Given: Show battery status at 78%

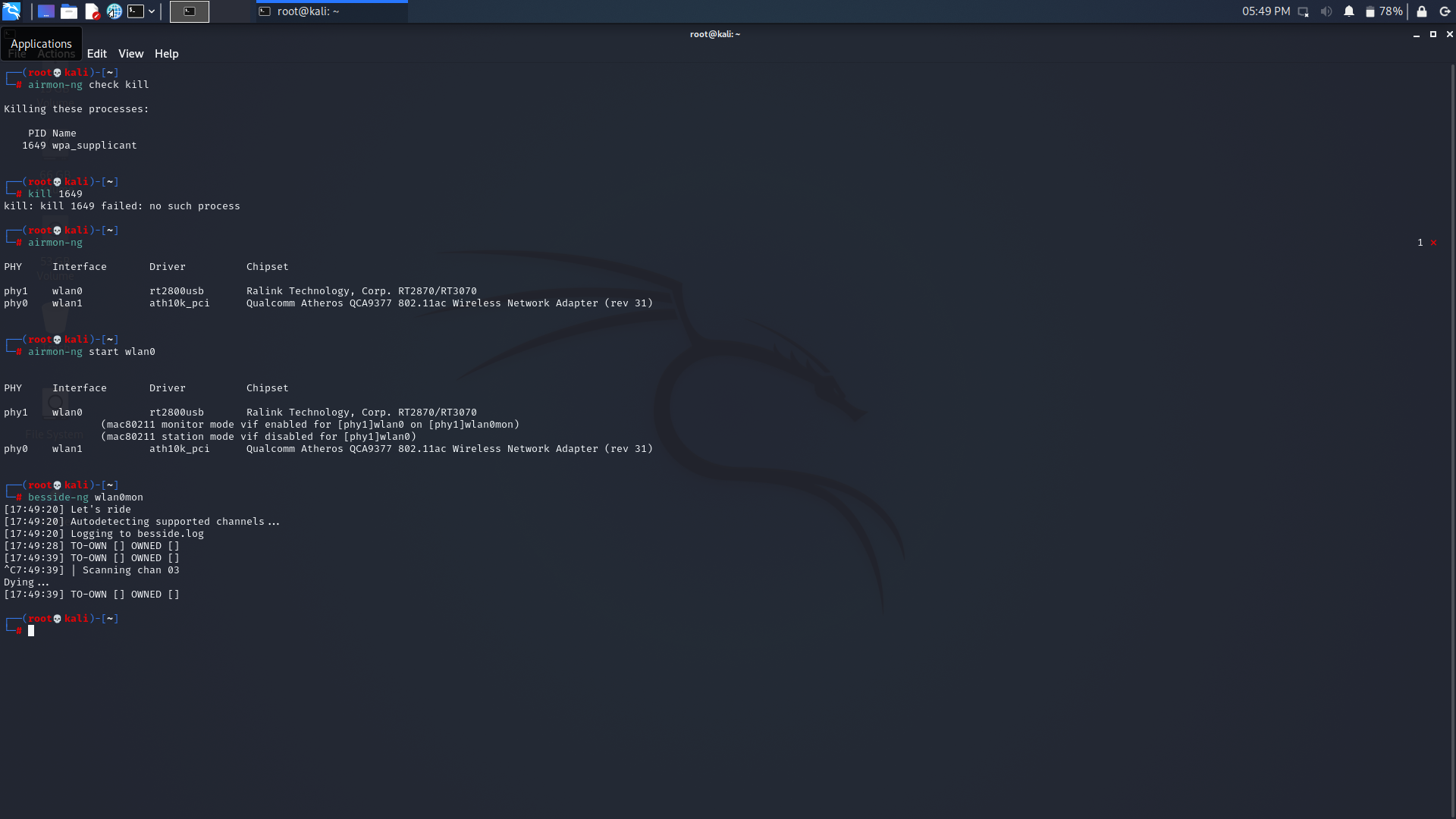Looking at the screenshot, I should 1384,11.
